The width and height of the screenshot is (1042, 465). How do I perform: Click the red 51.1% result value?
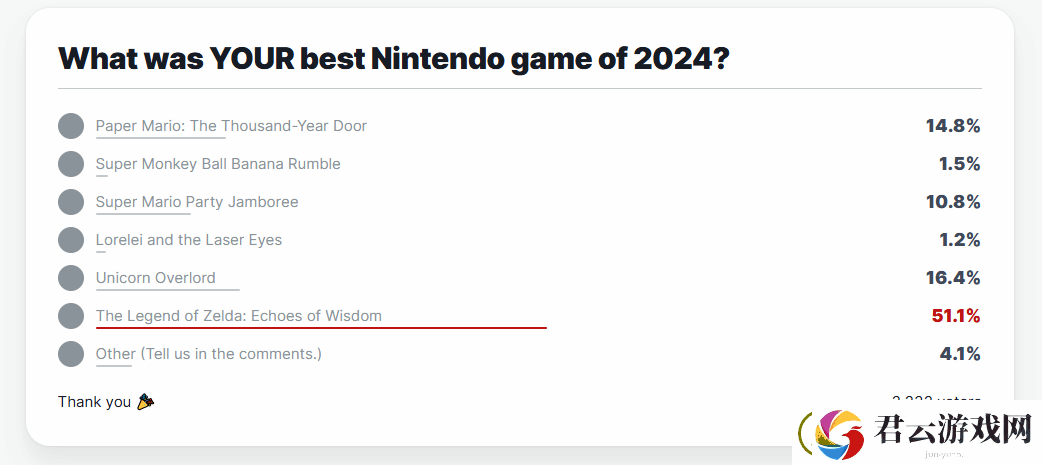pos(956,316)
